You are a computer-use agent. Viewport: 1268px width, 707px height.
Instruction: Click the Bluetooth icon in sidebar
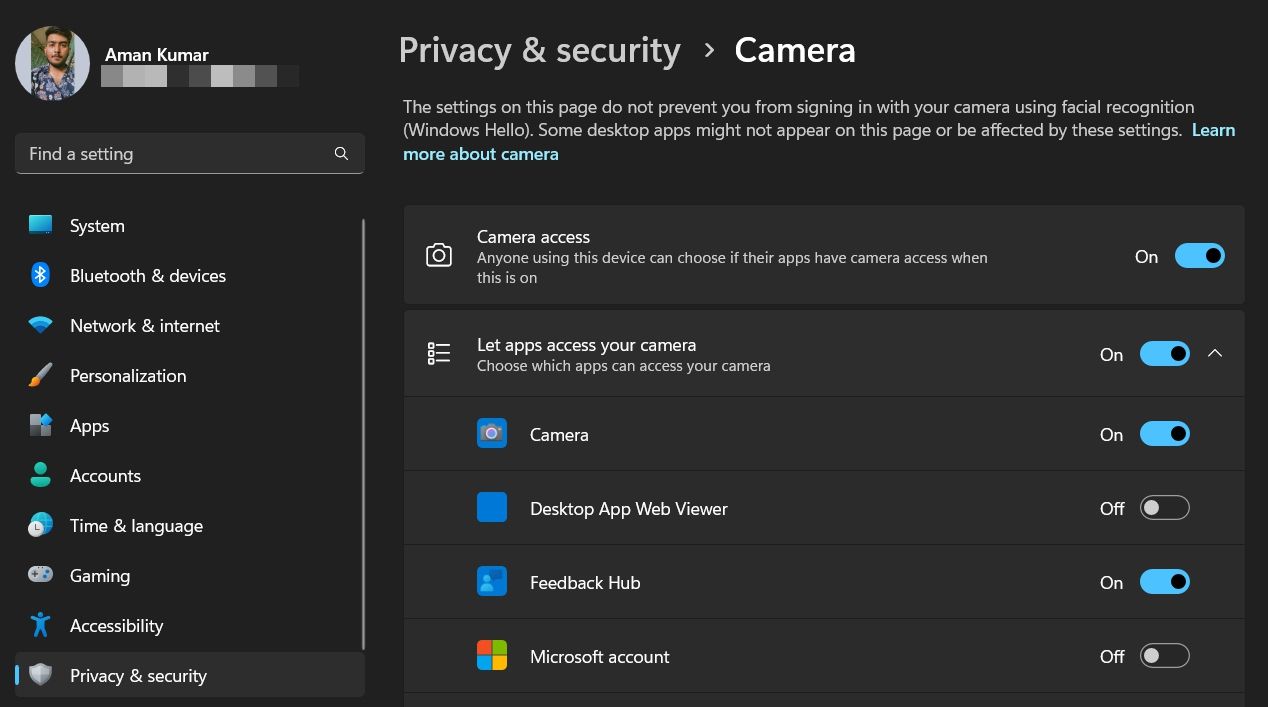point(40,275)
